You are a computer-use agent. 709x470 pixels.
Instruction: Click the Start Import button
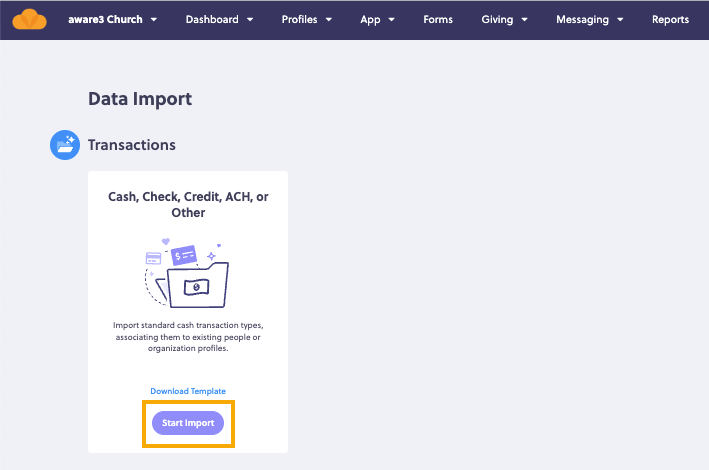point(188,423)
